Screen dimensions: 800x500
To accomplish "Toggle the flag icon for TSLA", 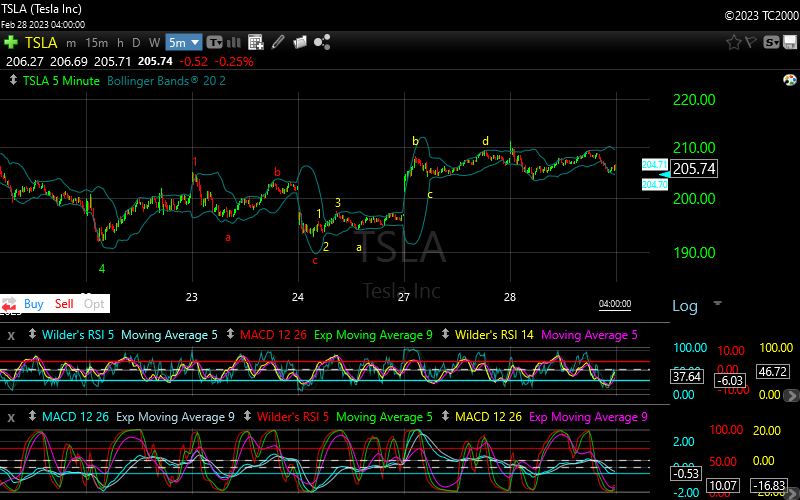I will pyautogui.click(x=751, y=42).
